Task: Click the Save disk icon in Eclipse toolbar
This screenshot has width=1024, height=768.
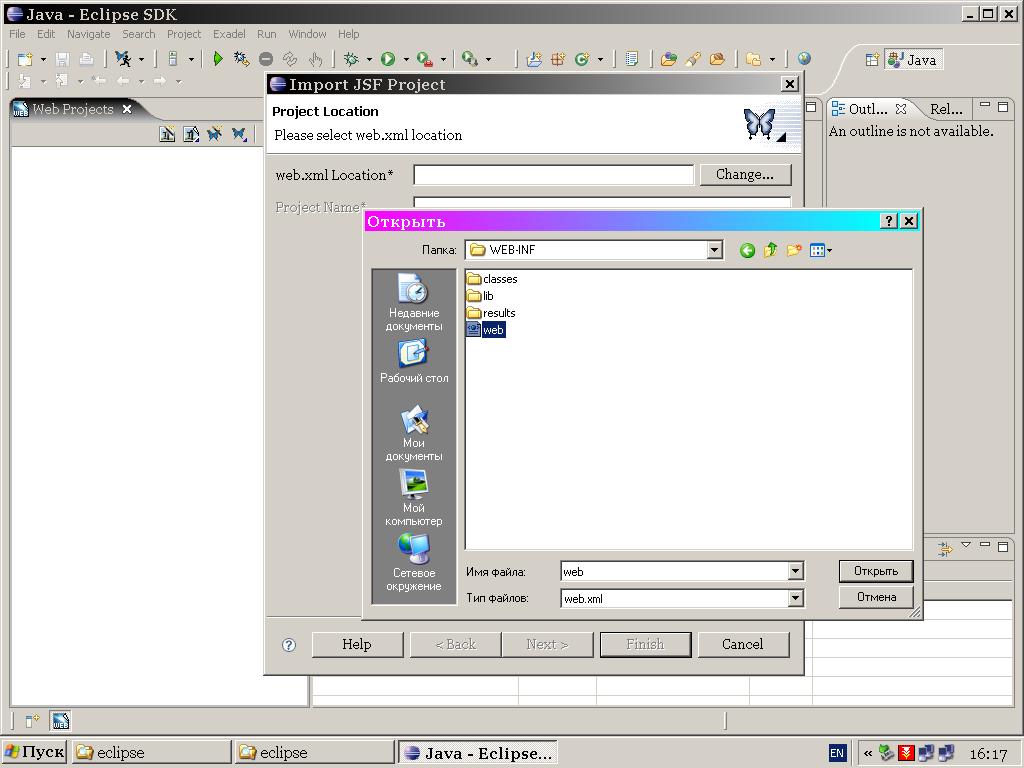Action: 62,59
